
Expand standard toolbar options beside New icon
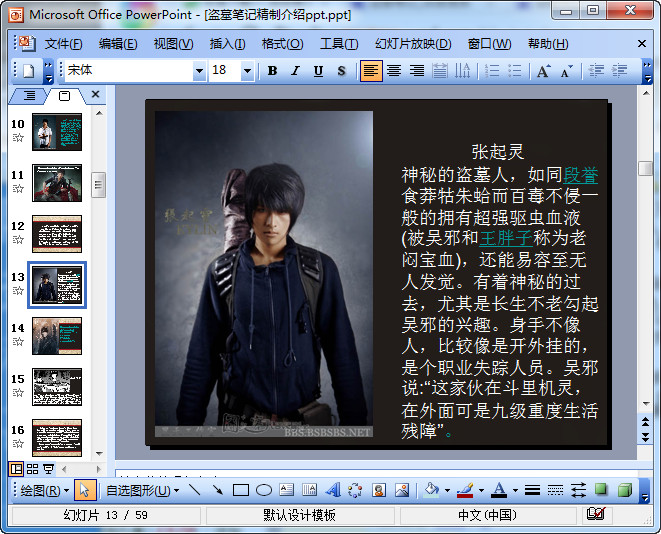(x=48, y=71)
